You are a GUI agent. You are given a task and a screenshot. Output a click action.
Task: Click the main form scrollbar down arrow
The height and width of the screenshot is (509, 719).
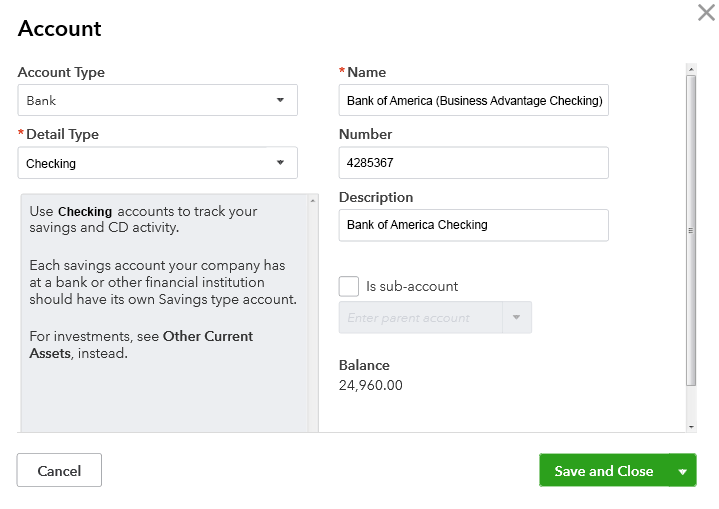(691, 427)
